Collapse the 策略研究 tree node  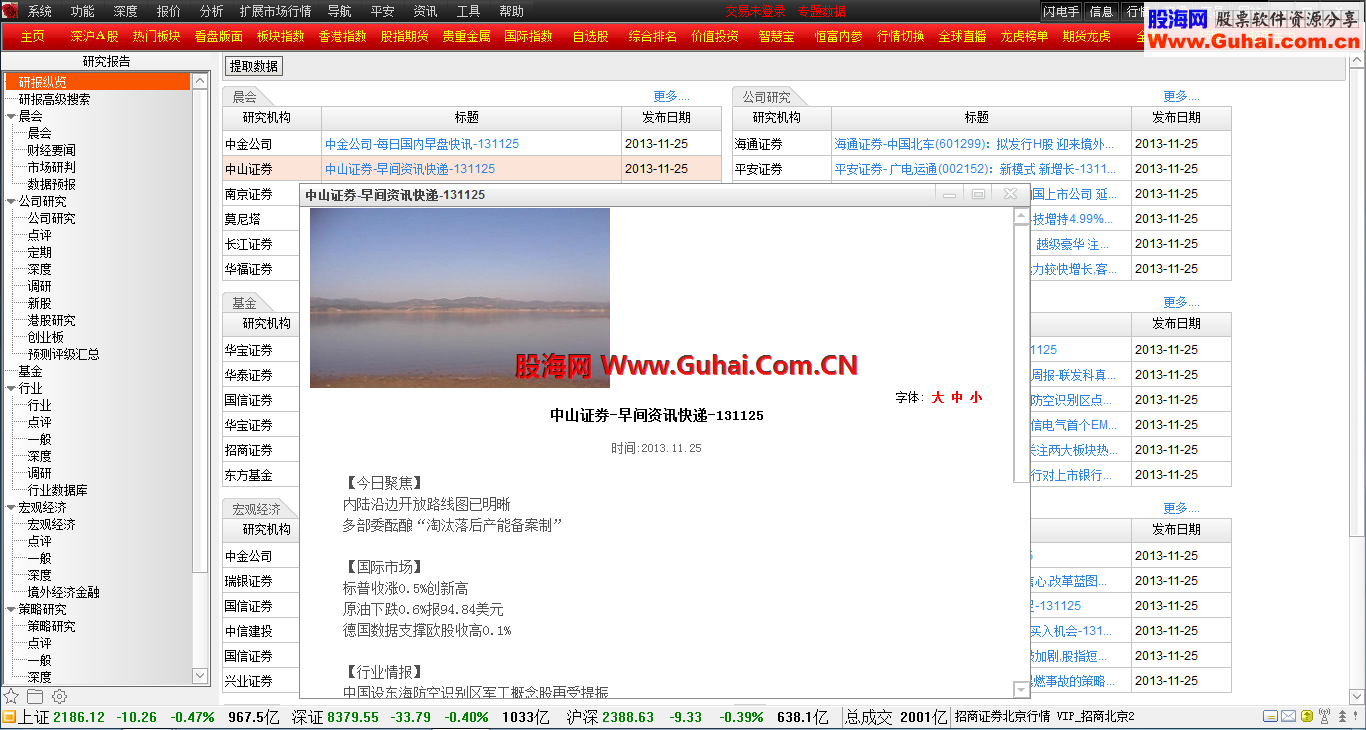point(10,609)
